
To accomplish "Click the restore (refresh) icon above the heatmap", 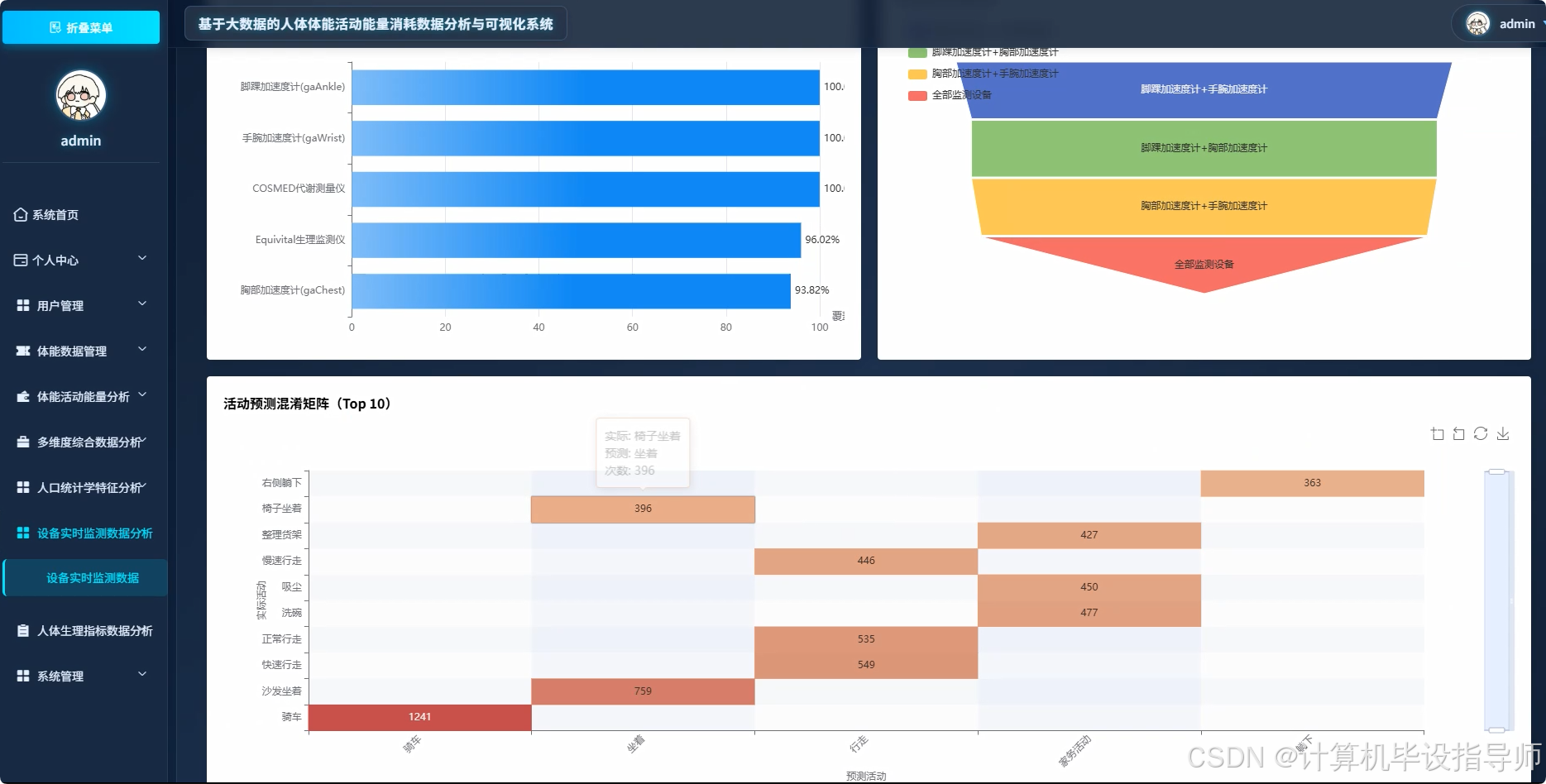I will (1481, 433).
